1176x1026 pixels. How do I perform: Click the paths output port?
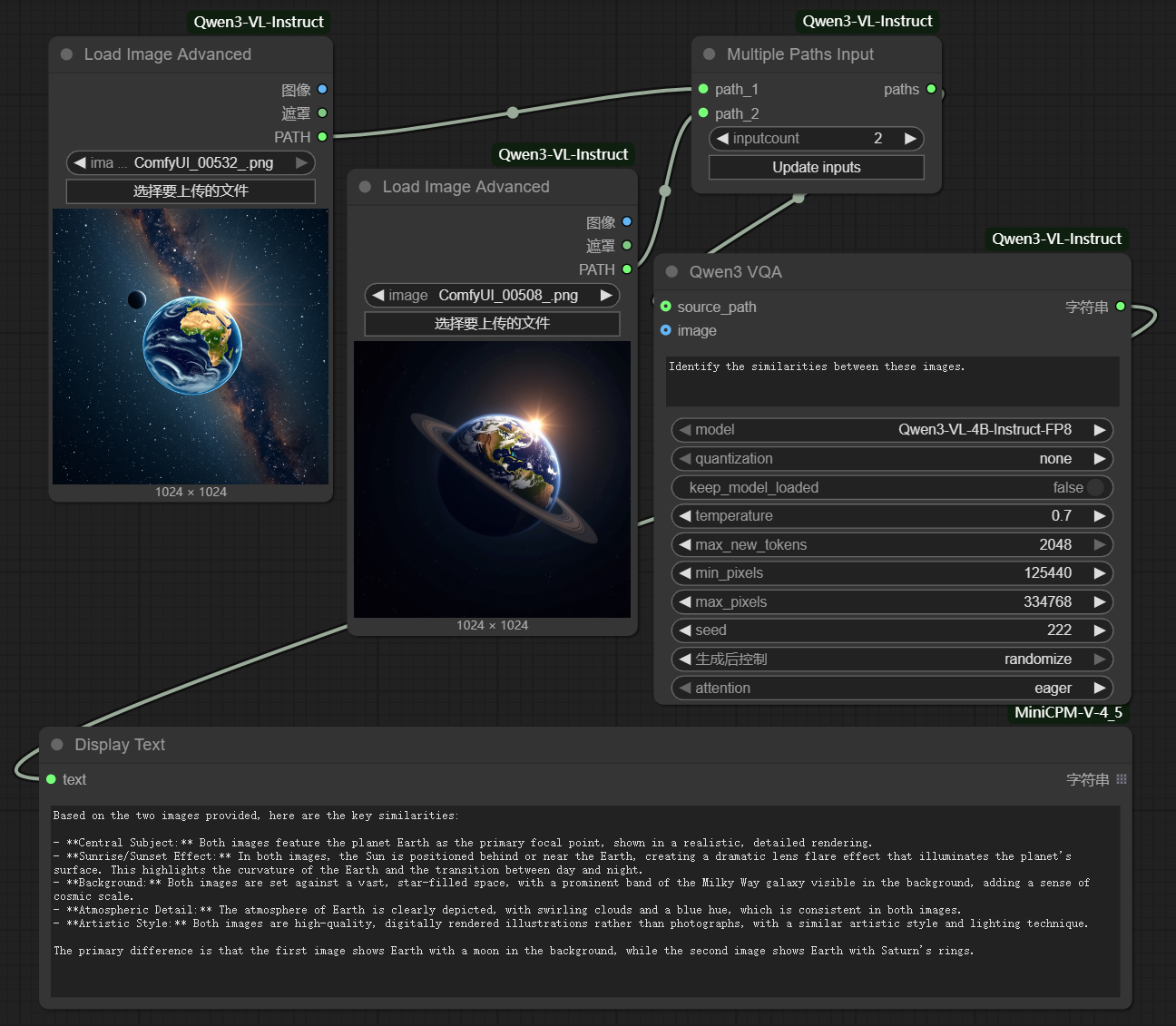tap(931, 89)
